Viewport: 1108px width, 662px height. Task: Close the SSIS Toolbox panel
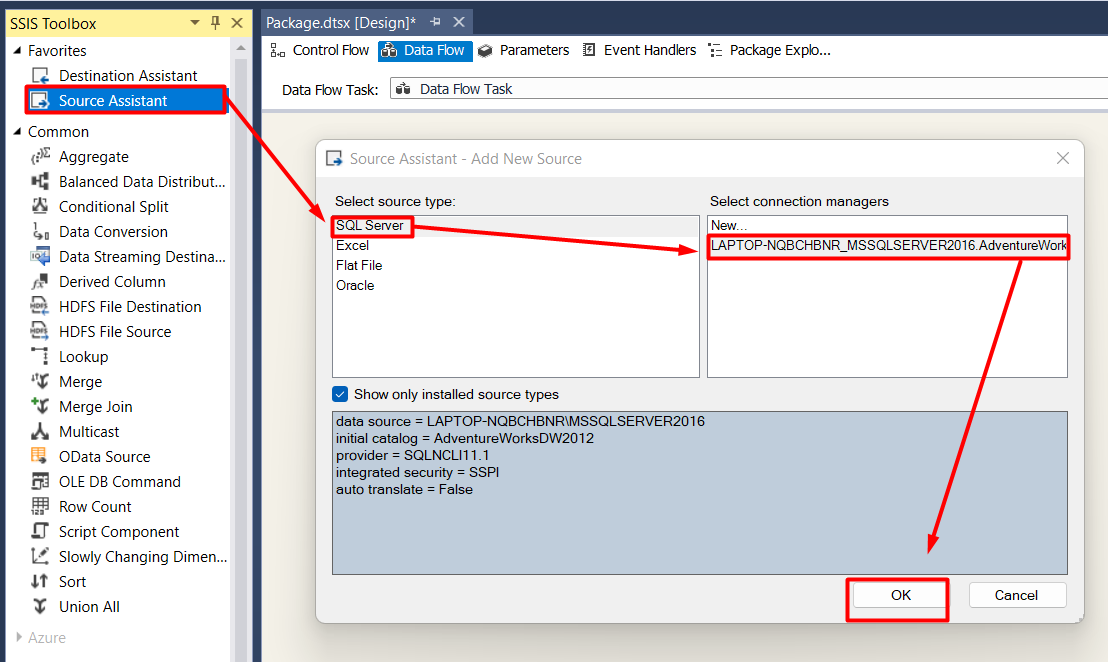click(x=237, y=23)
